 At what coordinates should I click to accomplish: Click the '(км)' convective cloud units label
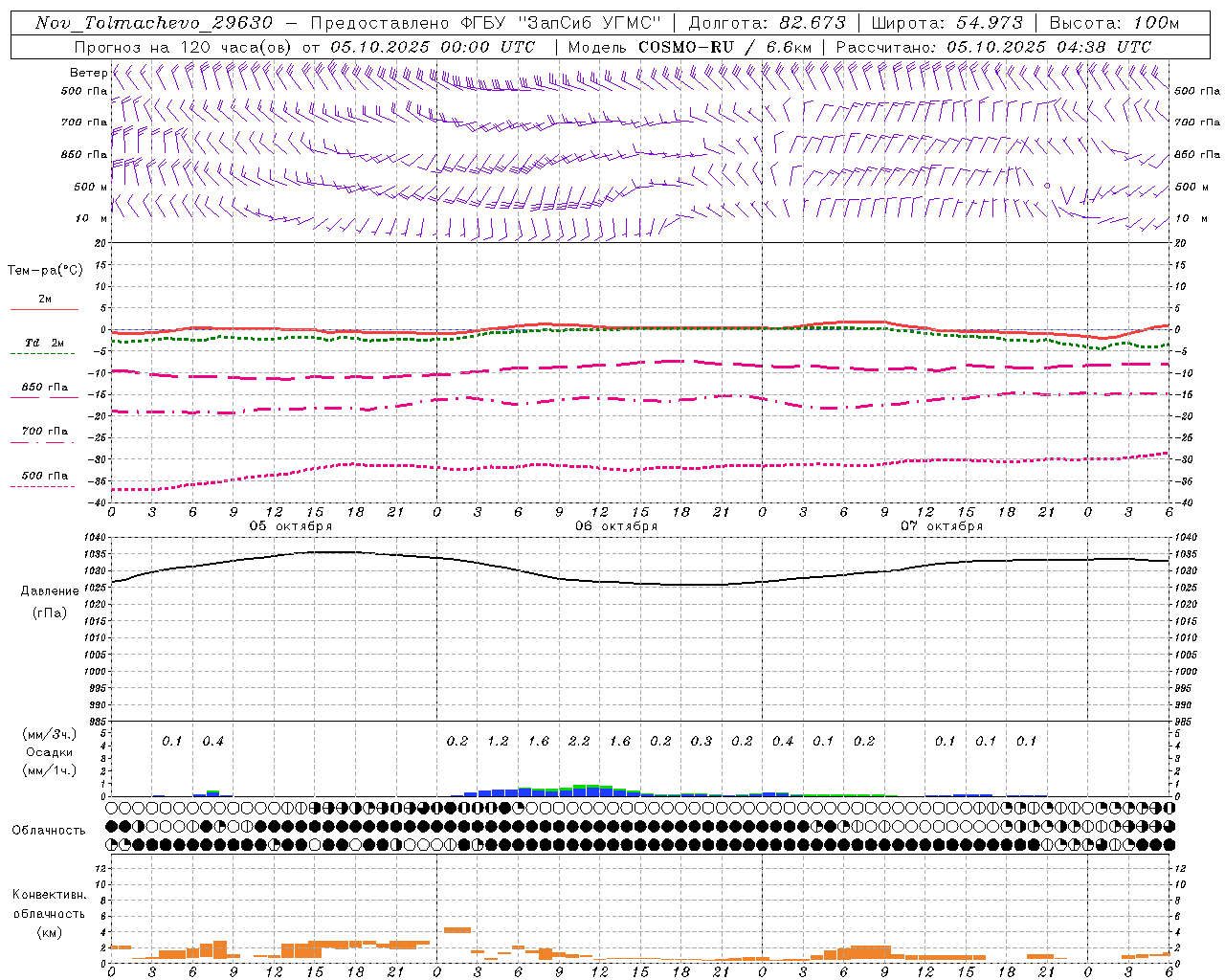coord(50,932)
